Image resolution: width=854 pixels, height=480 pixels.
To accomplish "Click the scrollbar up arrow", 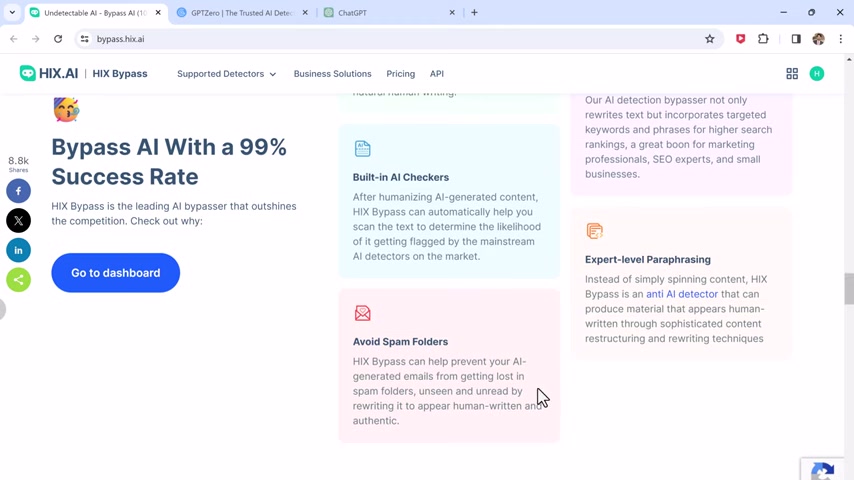I will 849,59.
